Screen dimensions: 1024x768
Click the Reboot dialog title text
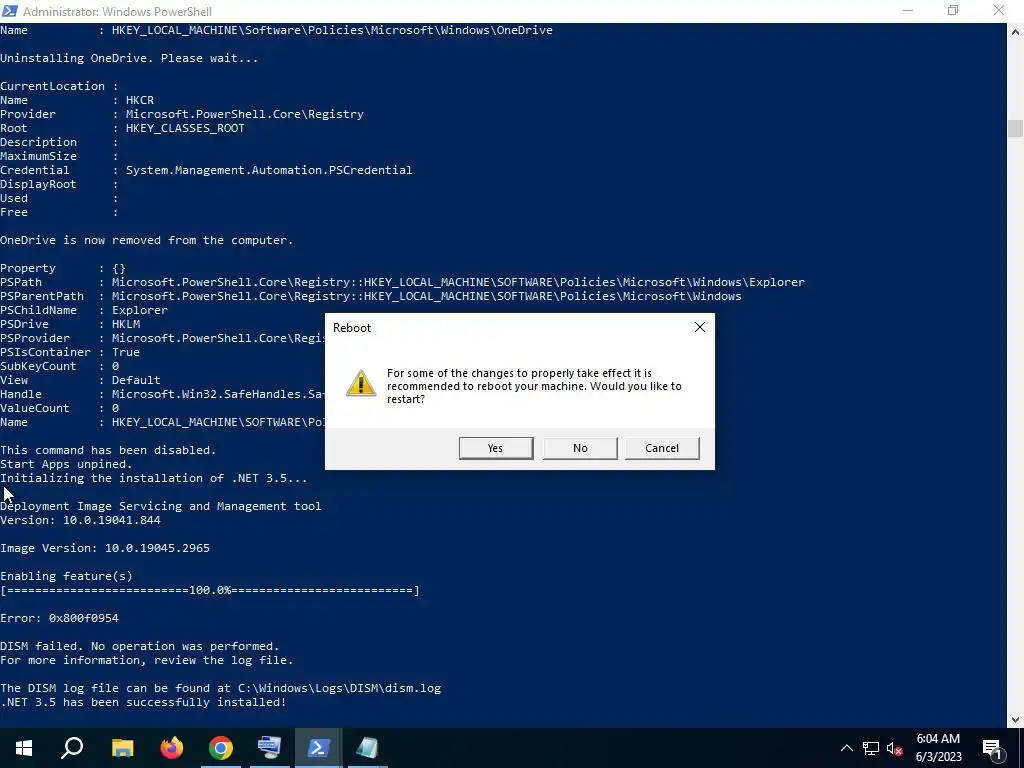[x=352, y=328]
